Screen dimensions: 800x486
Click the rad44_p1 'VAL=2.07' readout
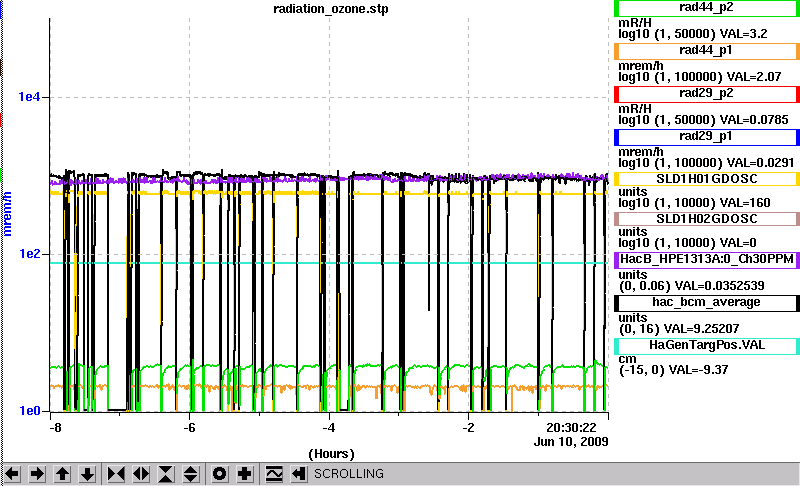coord(754,77)
